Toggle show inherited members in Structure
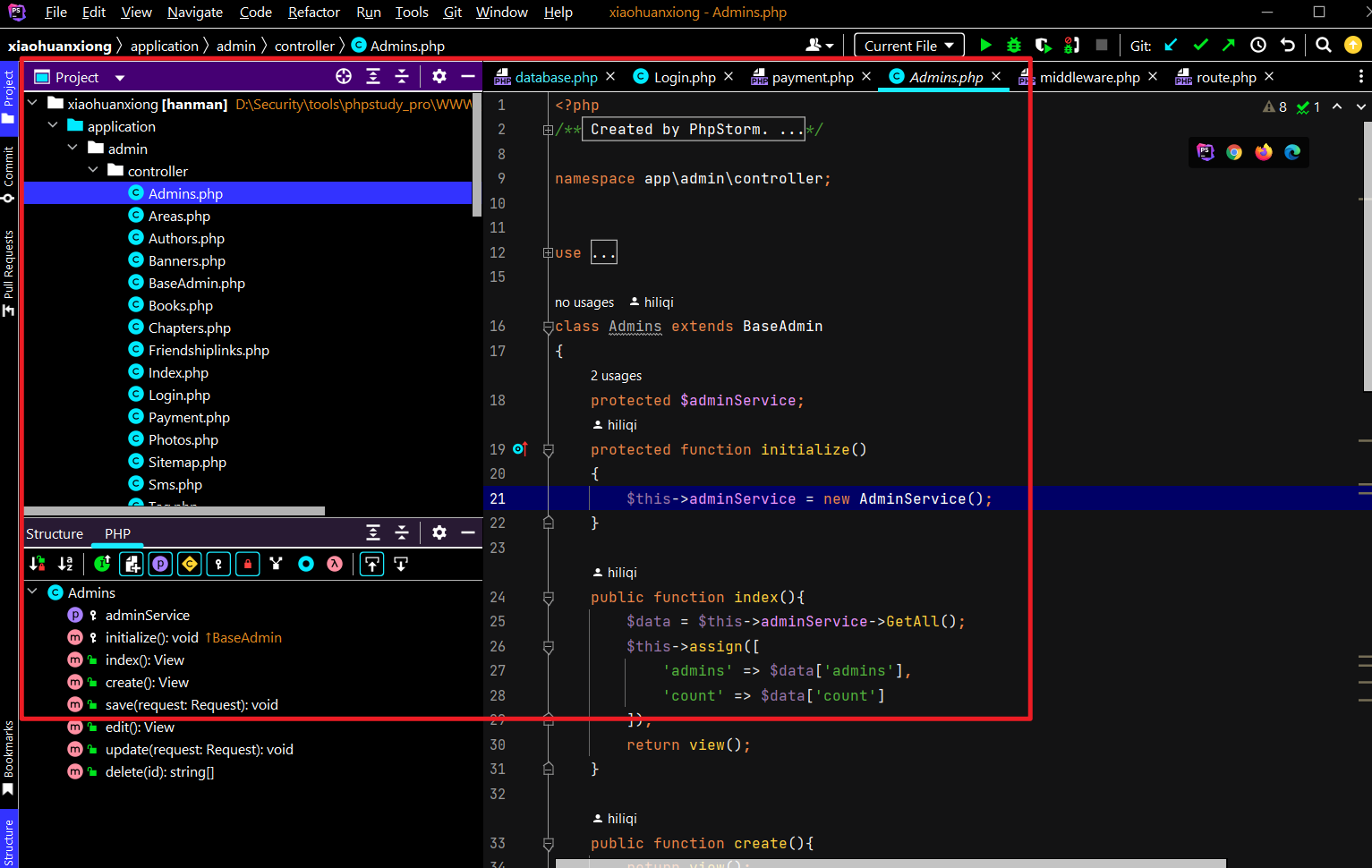The width and height of the screenshot is (1372, 868). [103, 564]
